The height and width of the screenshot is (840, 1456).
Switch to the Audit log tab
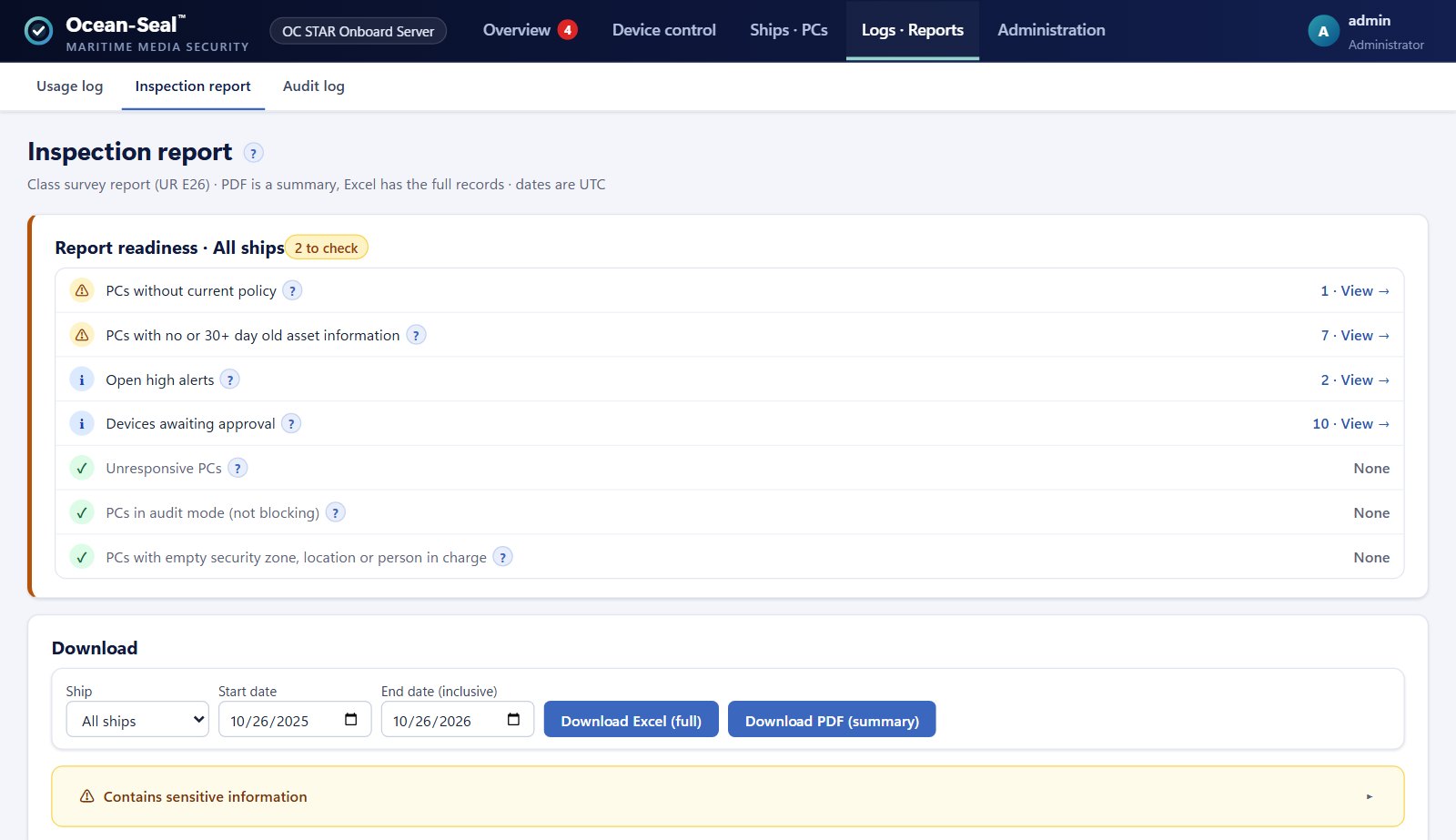(314, 86)
